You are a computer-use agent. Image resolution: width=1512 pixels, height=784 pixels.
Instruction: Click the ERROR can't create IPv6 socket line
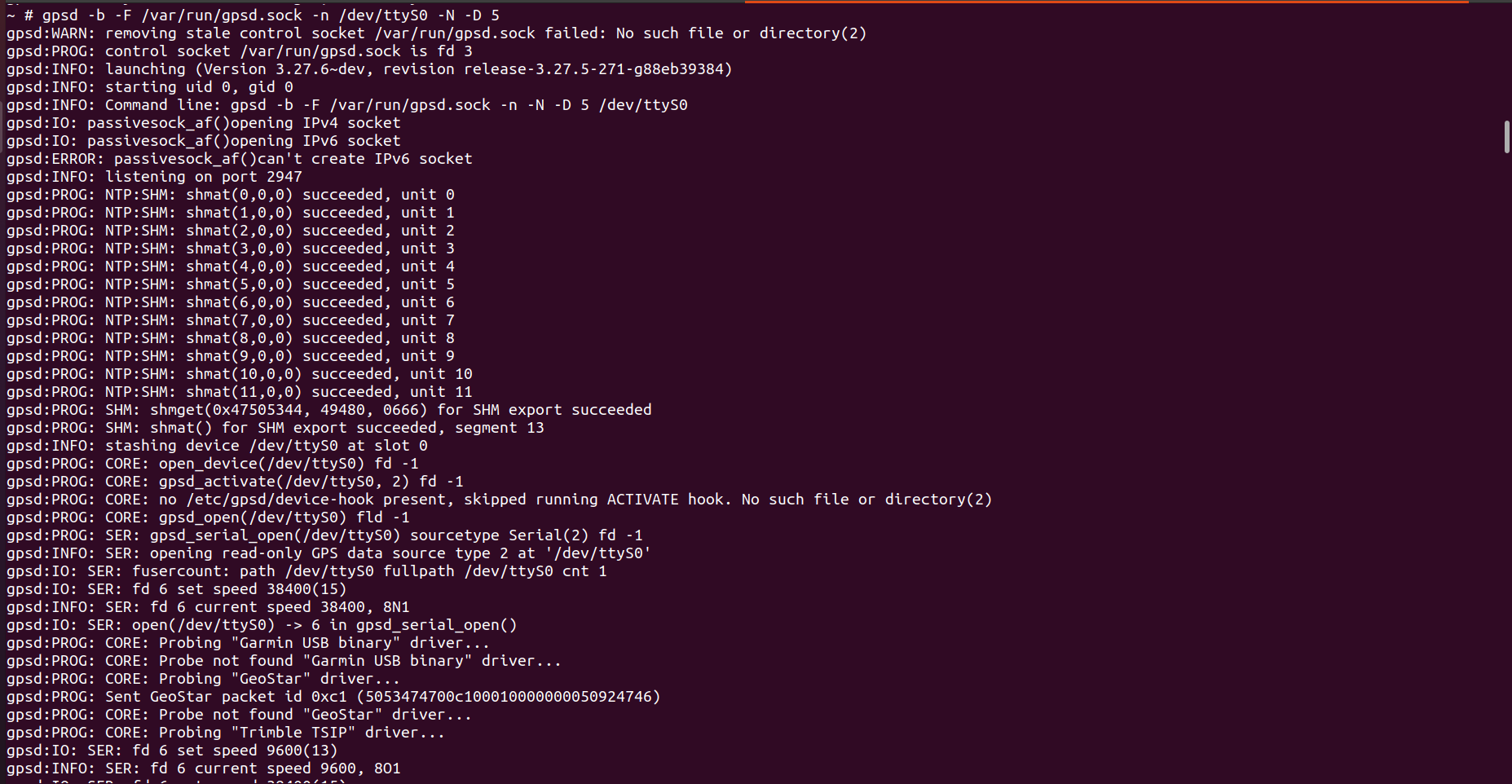click(x=240, y=159)
